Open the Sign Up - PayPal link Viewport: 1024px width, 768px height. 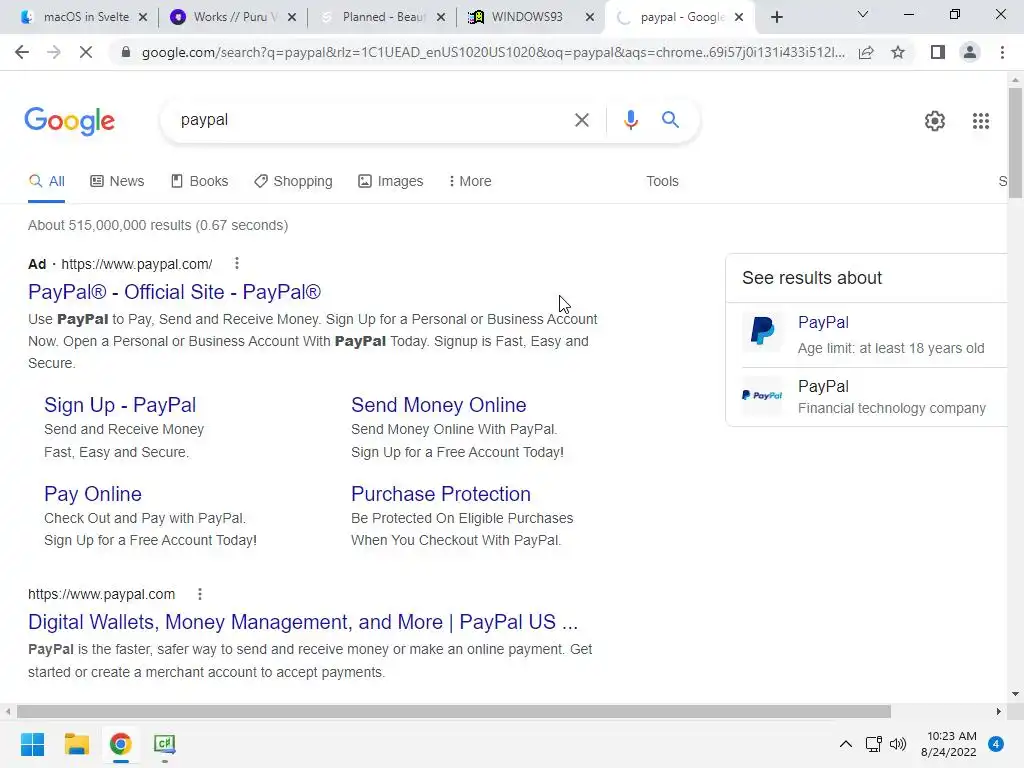click(120, 405)
